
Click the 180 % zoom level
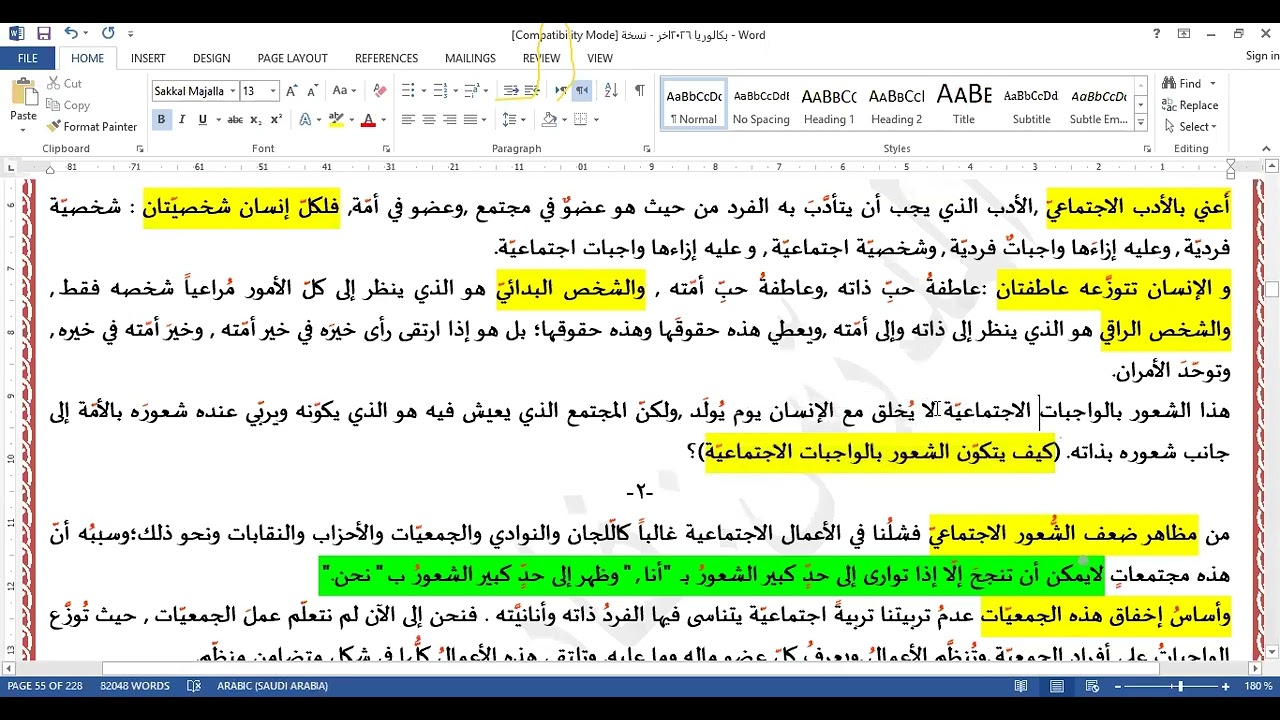(x=1258, y=686)
